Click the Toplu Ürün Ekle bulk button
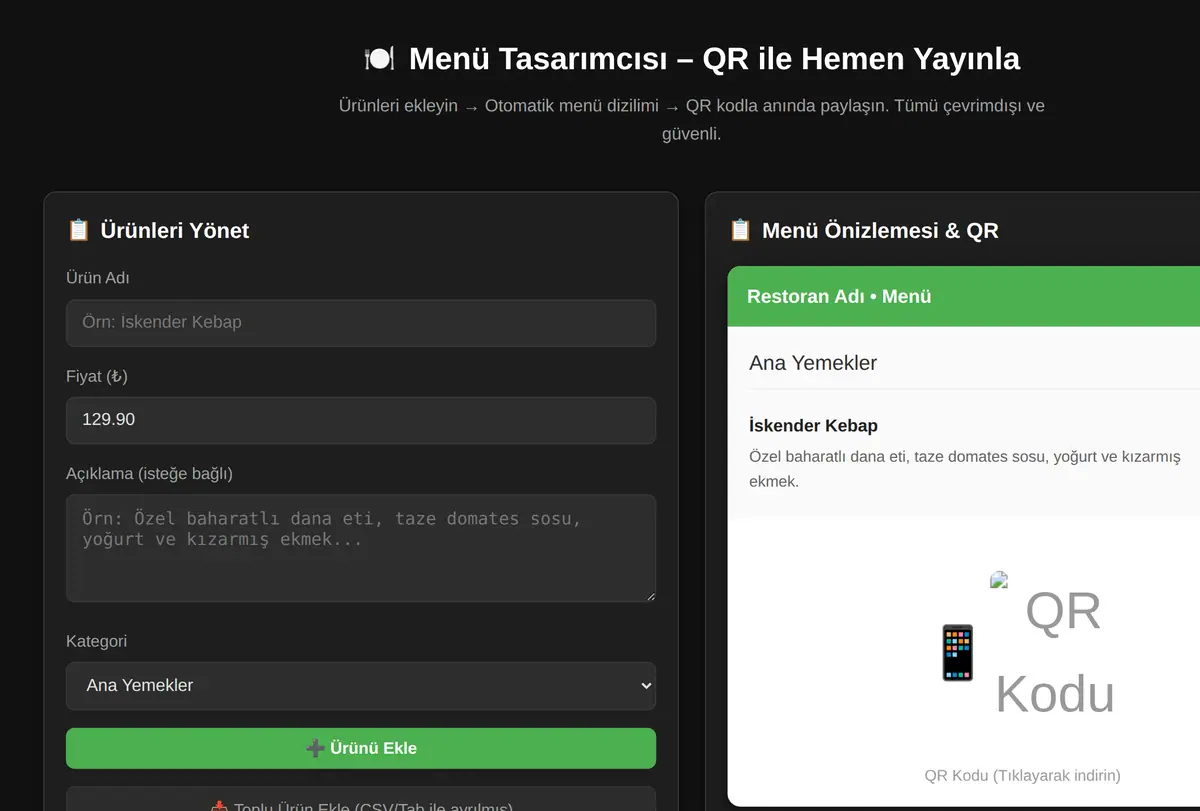Image resolution: width=1200 pixels, height=811 pixels. pos(361,799)
